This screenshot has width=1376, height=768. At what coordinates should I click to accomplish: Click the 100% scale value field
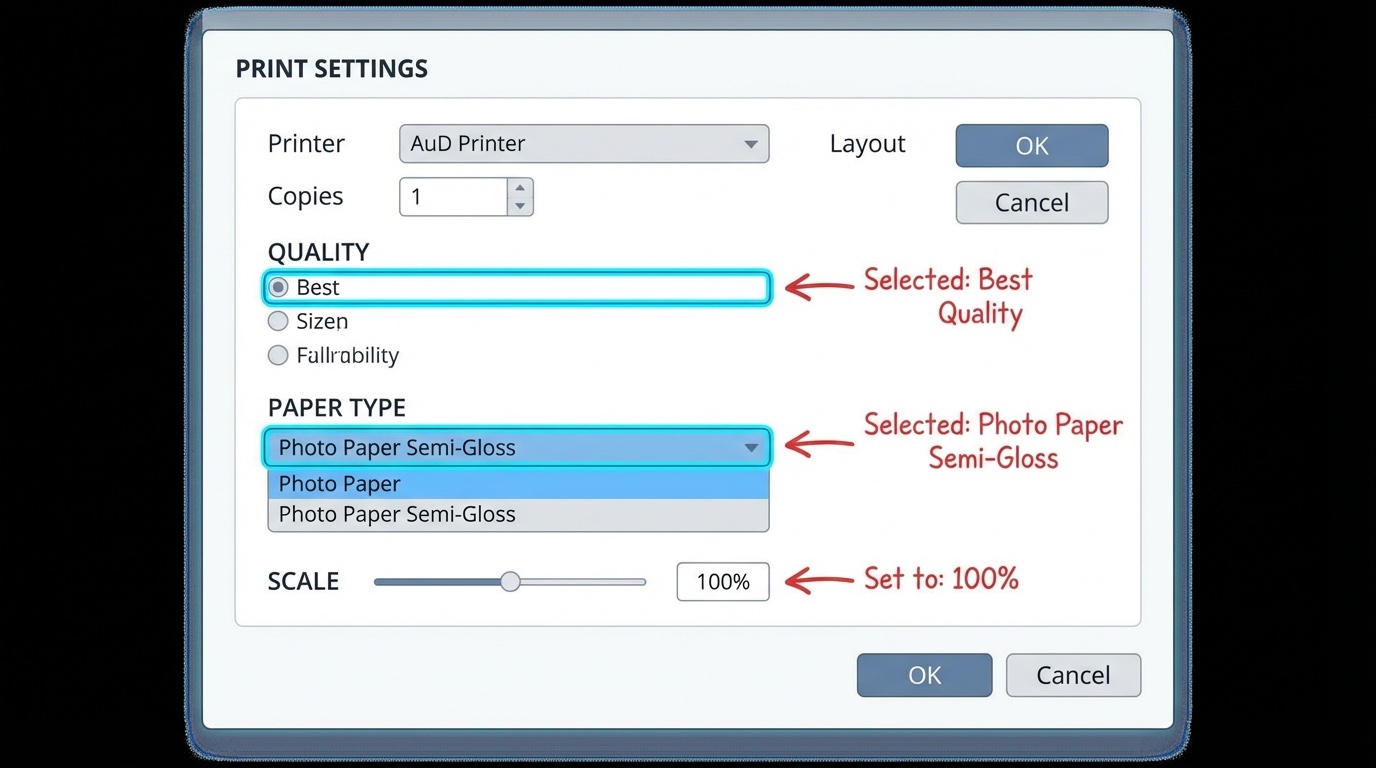click(x=722, y=581)
